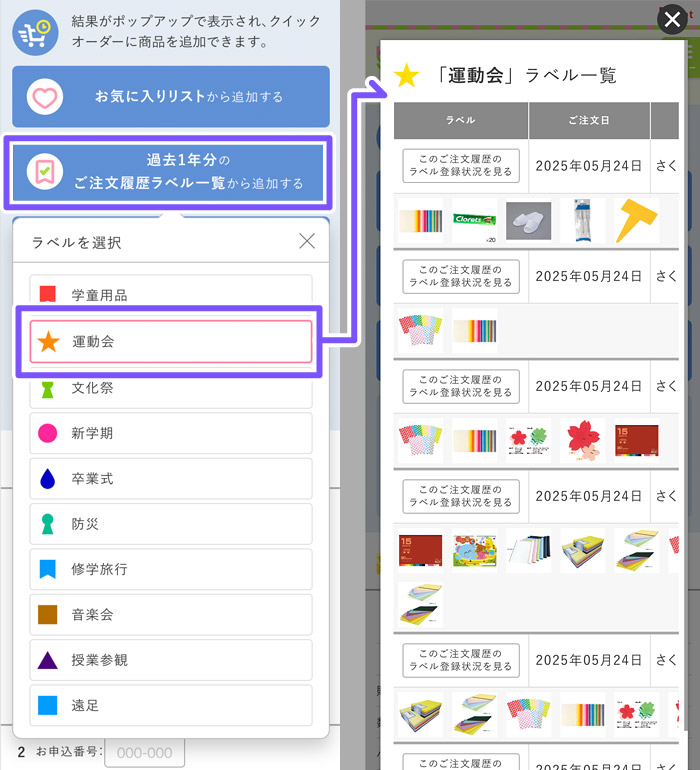Close the label selection popup with X

307,241
